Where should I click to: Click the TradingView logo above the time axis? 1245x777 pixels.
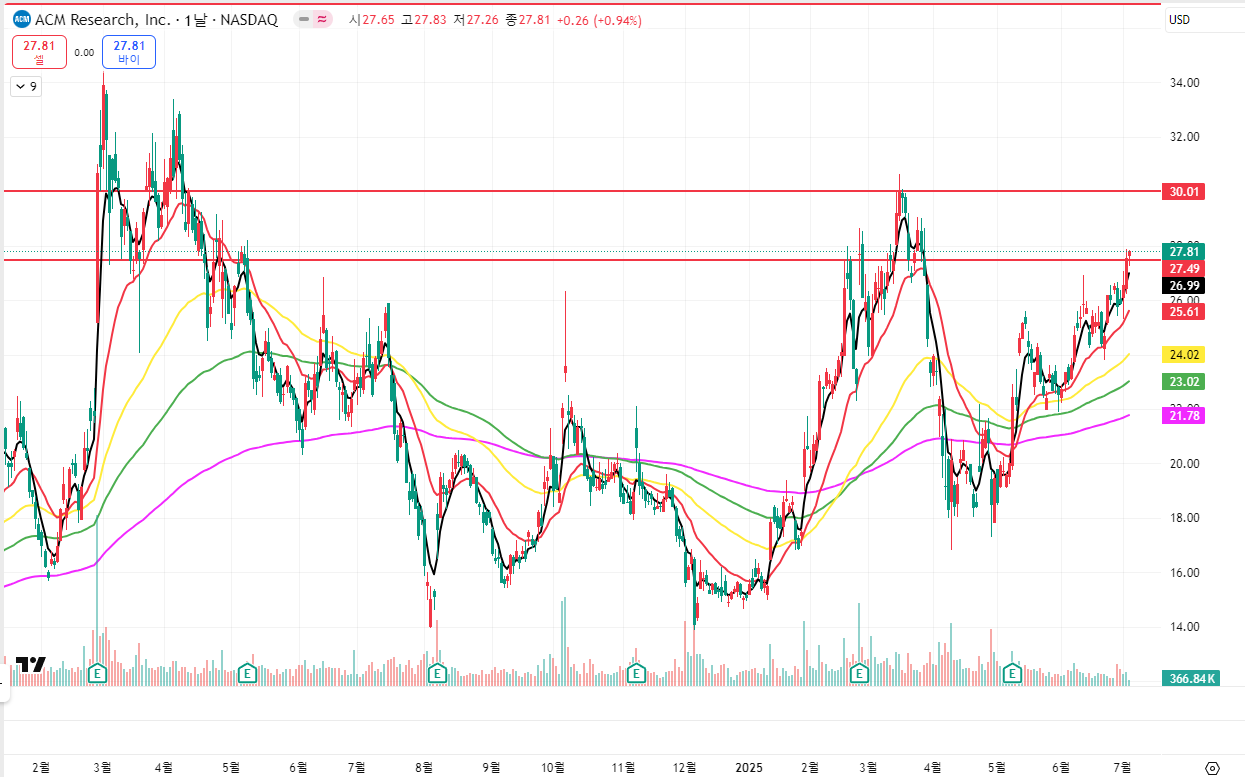coord(31,665)
